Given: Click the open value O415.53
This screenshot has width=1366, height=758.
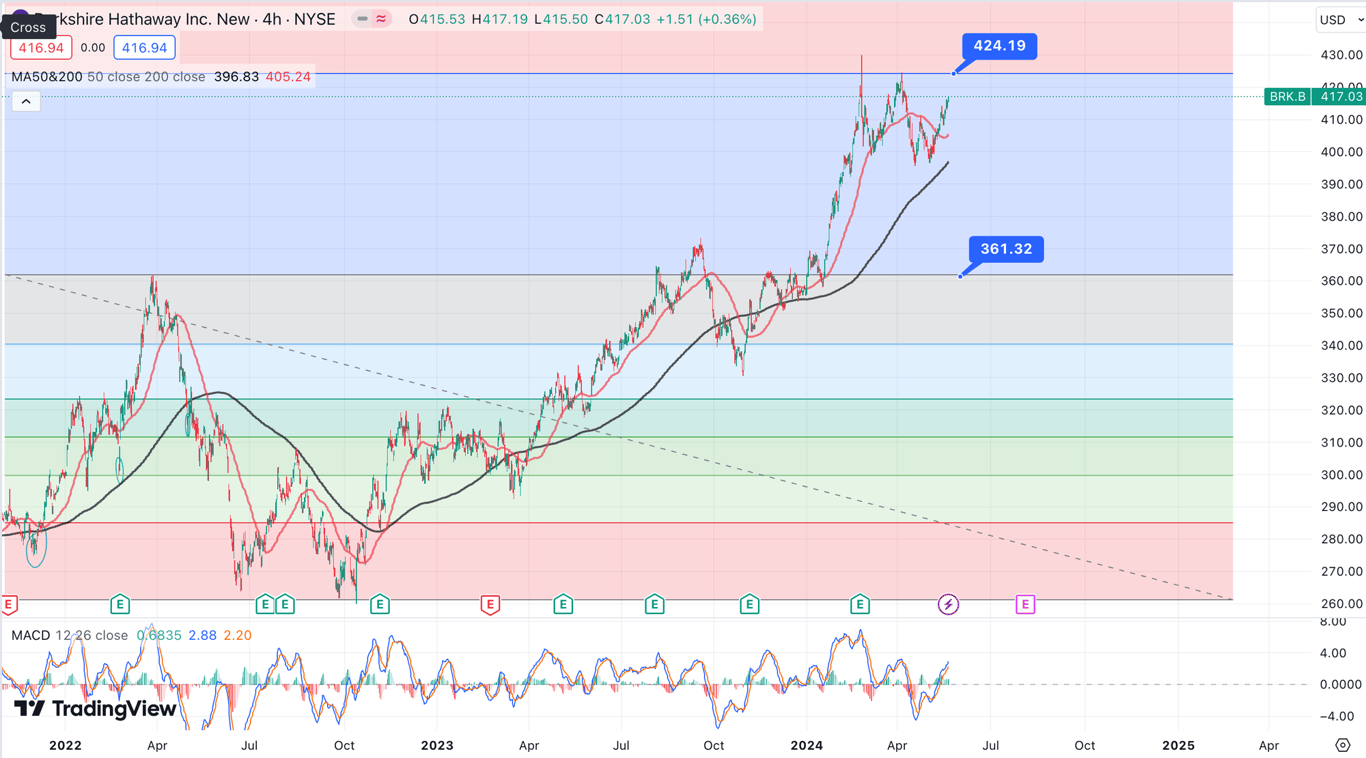Looking at the screenshot, I should tap(437, 19).
